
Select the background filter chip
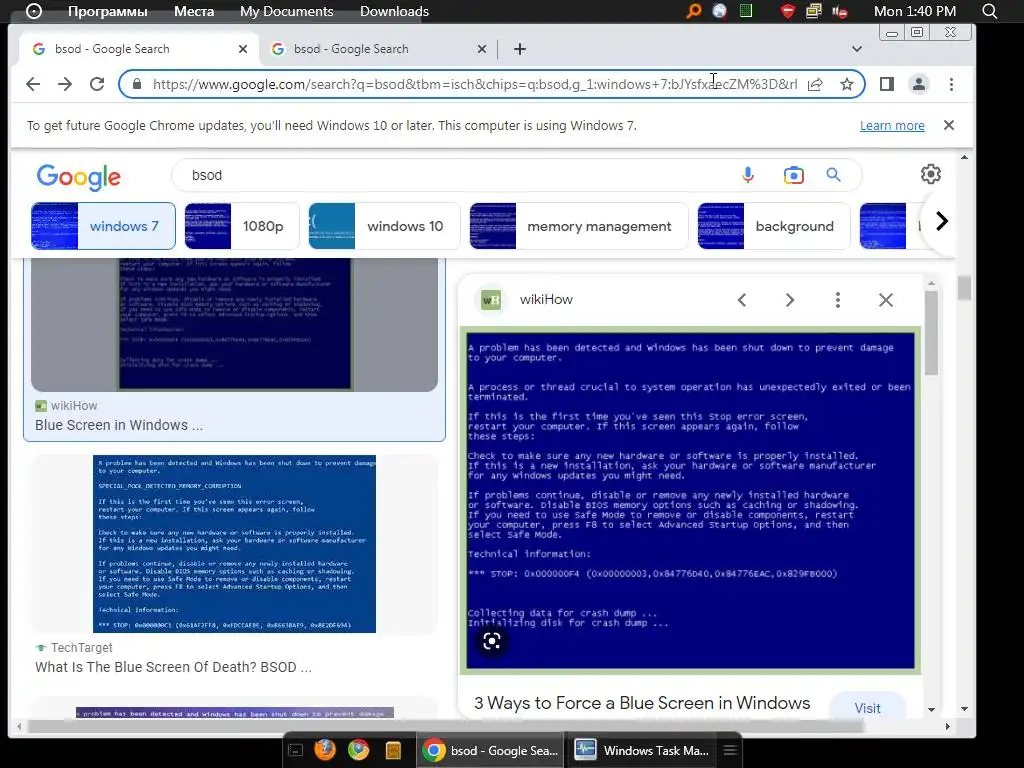click(x=774, y=226)
